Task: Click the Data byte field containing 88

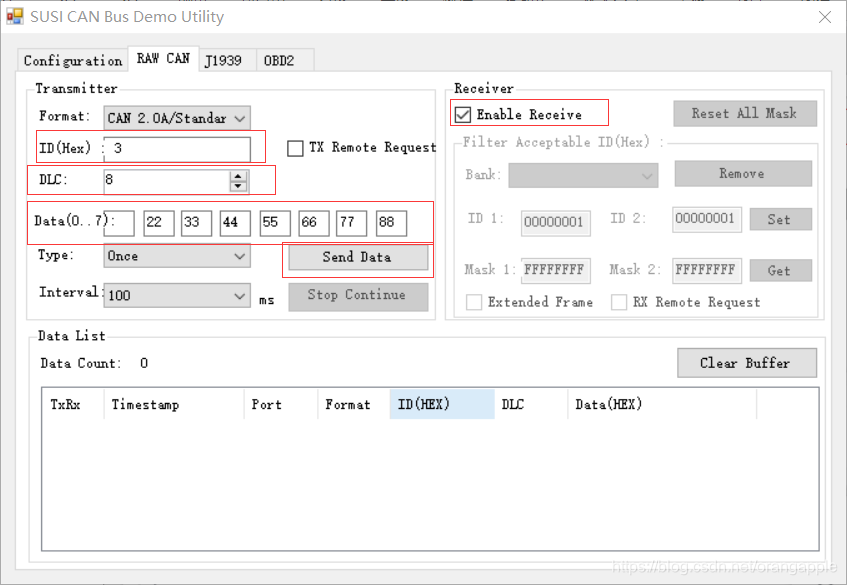Action: coord(392,223)
